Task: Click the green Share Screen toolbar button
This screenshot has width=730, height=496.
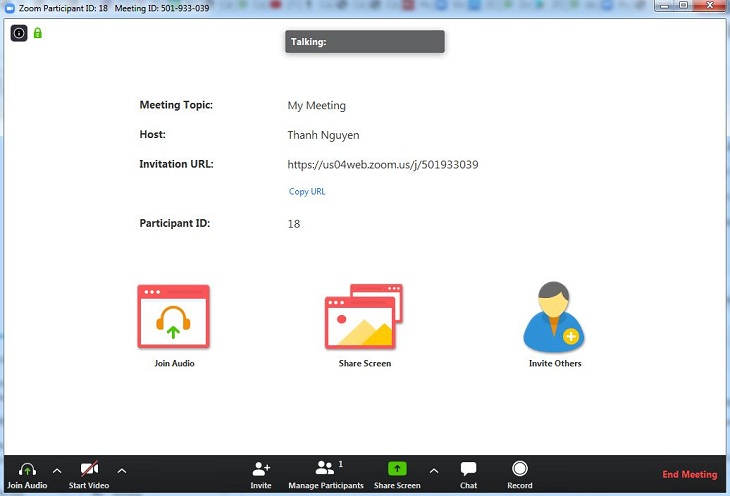Action: click(x=397, y=475)
